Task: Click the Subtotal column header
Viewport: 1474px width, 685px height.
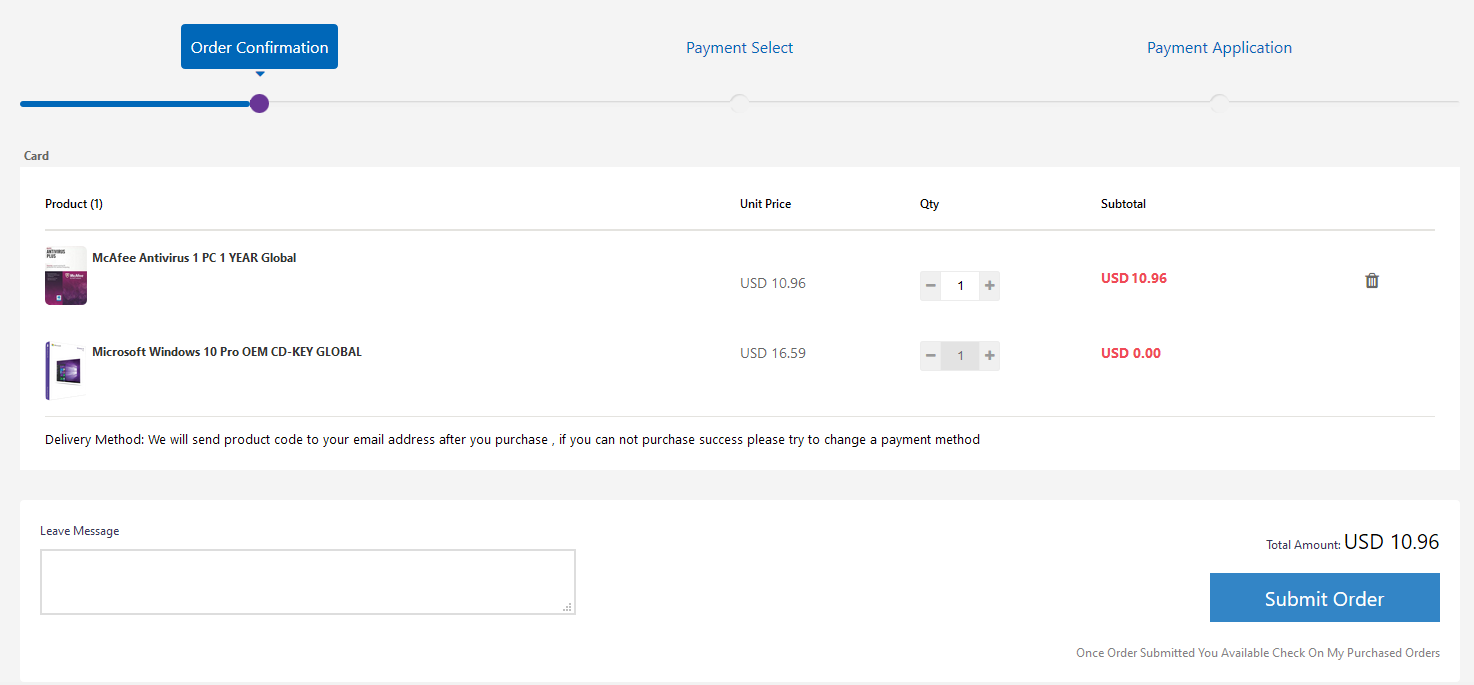Action: pos(1123,204)
